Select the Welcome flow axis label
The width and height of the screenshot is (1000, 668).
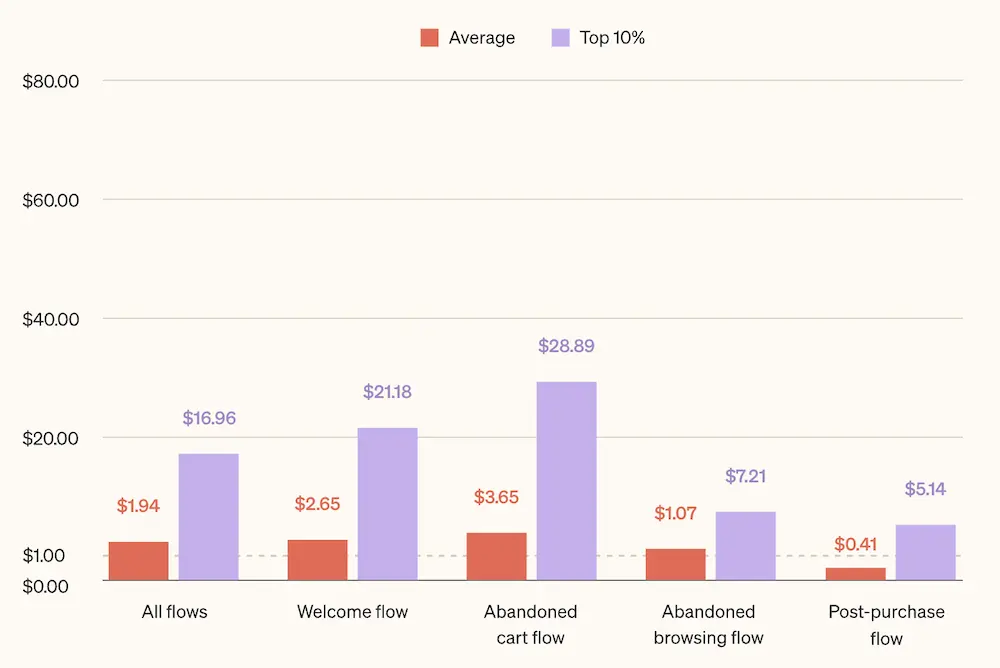click(x=352, y=611)
